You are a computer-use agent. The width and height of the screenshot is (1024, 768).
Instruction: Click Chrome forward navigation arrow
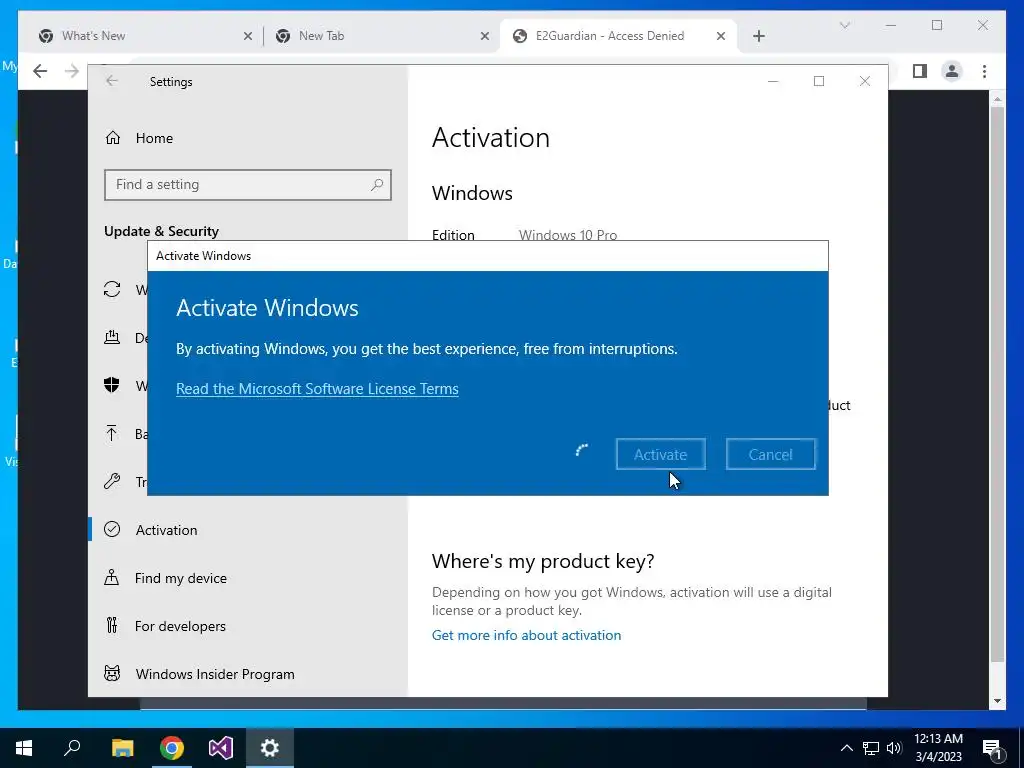click(72, 71)
